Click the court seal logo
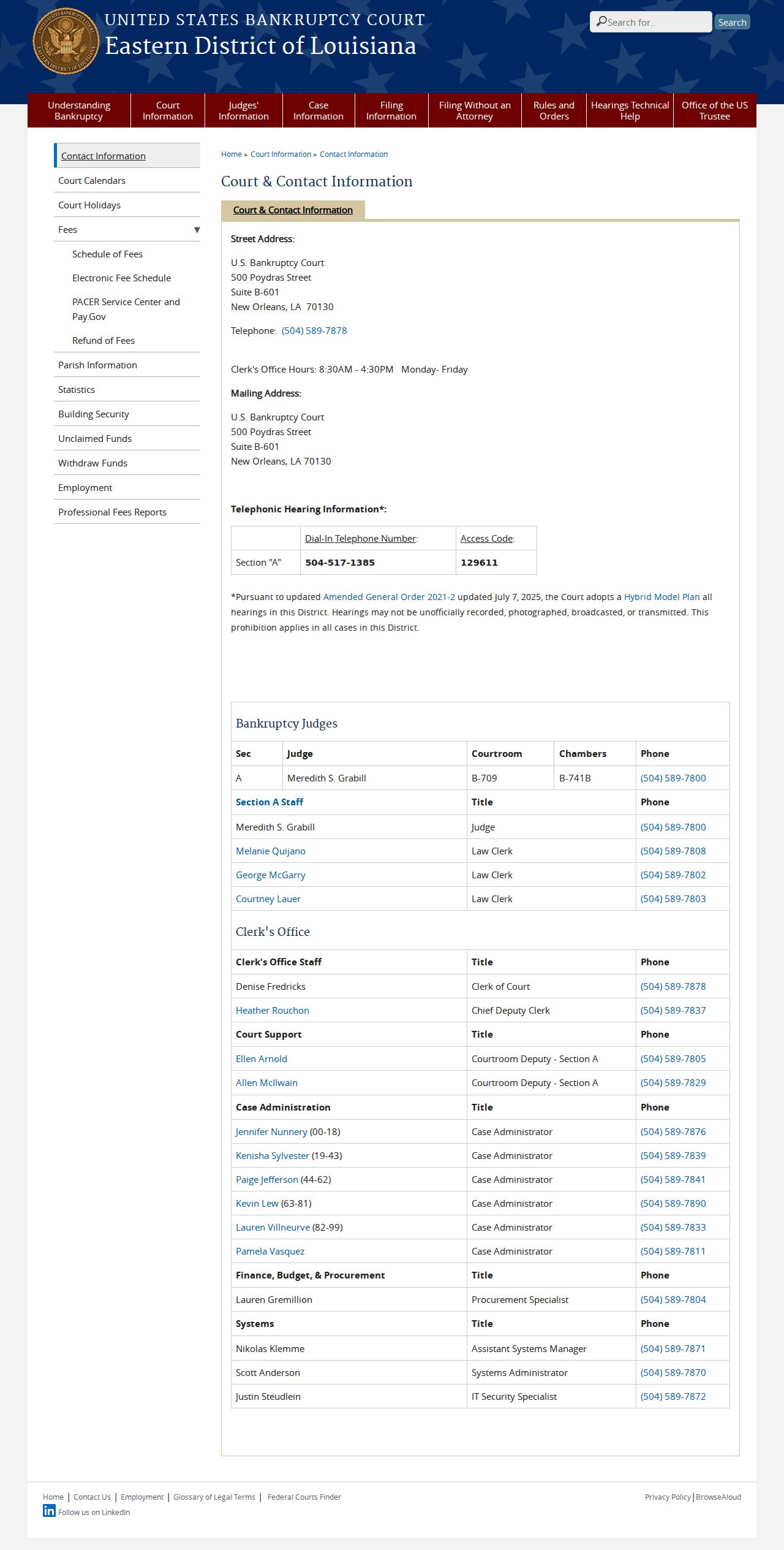This screenshot has width=784, height=1550. coord(66,41)
